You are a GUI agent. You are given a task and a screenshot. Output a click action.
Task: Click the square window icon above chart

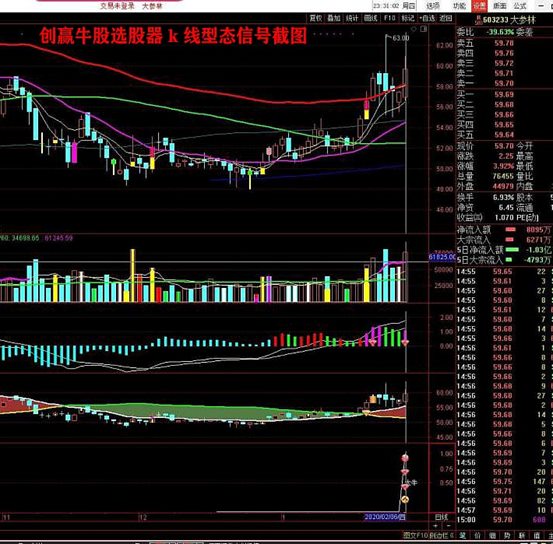click(x=424, y=29)
